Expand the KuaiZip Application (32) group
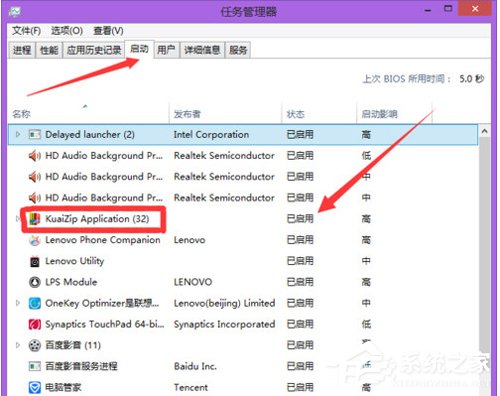Image resolution: width=500 pixels, height=396 pixels. [x=18, y=219]
